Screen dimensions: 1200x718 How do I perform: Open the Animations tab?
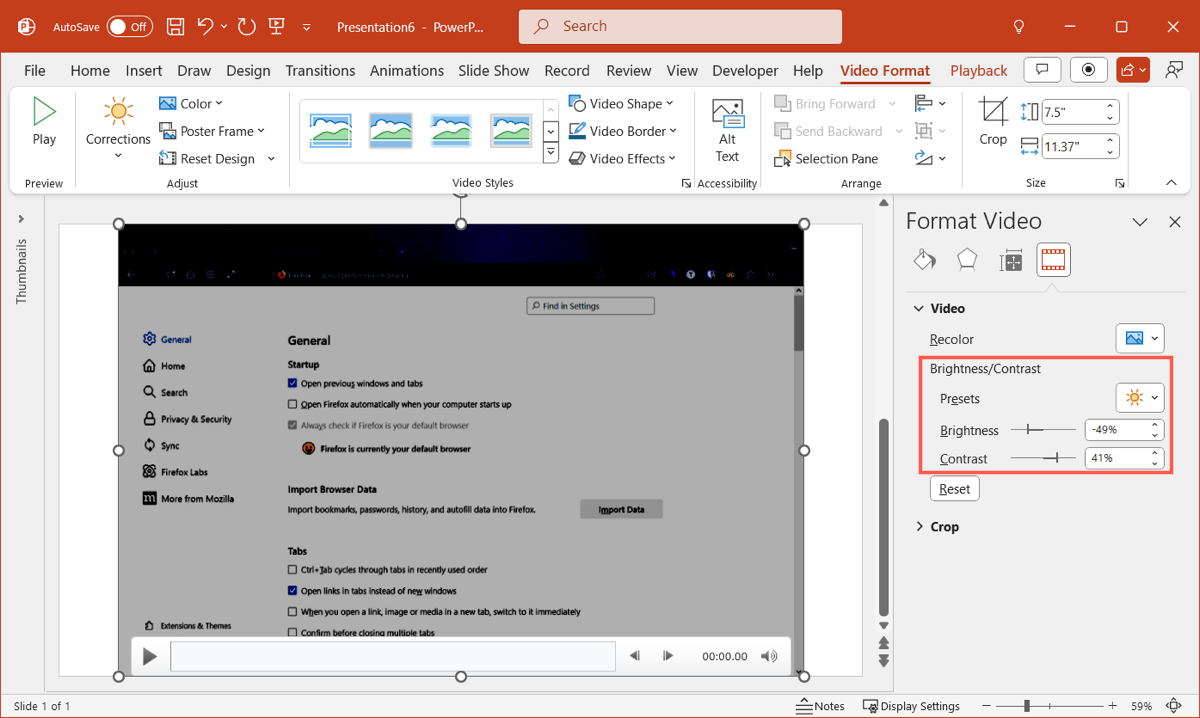pos(407,71)
